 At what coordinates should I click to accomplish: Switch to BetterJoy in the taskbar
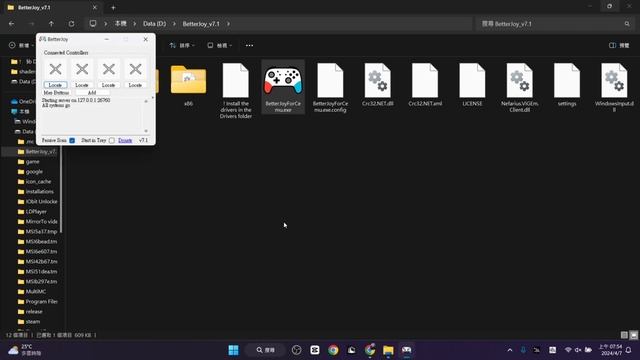pyautogui.click(x=407, y=350)
